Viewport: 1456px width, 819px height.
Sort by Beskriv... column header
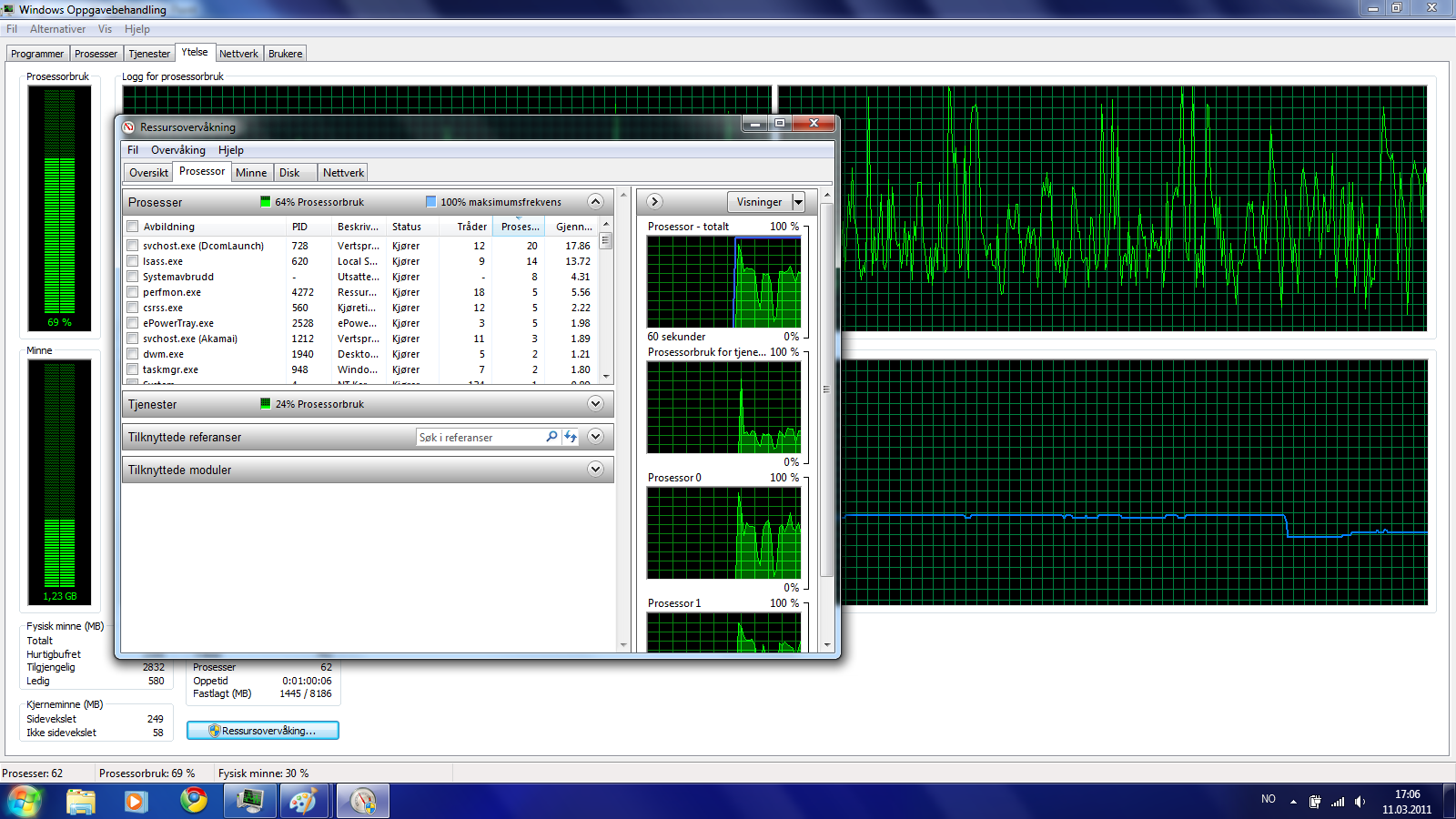[359, 227]
